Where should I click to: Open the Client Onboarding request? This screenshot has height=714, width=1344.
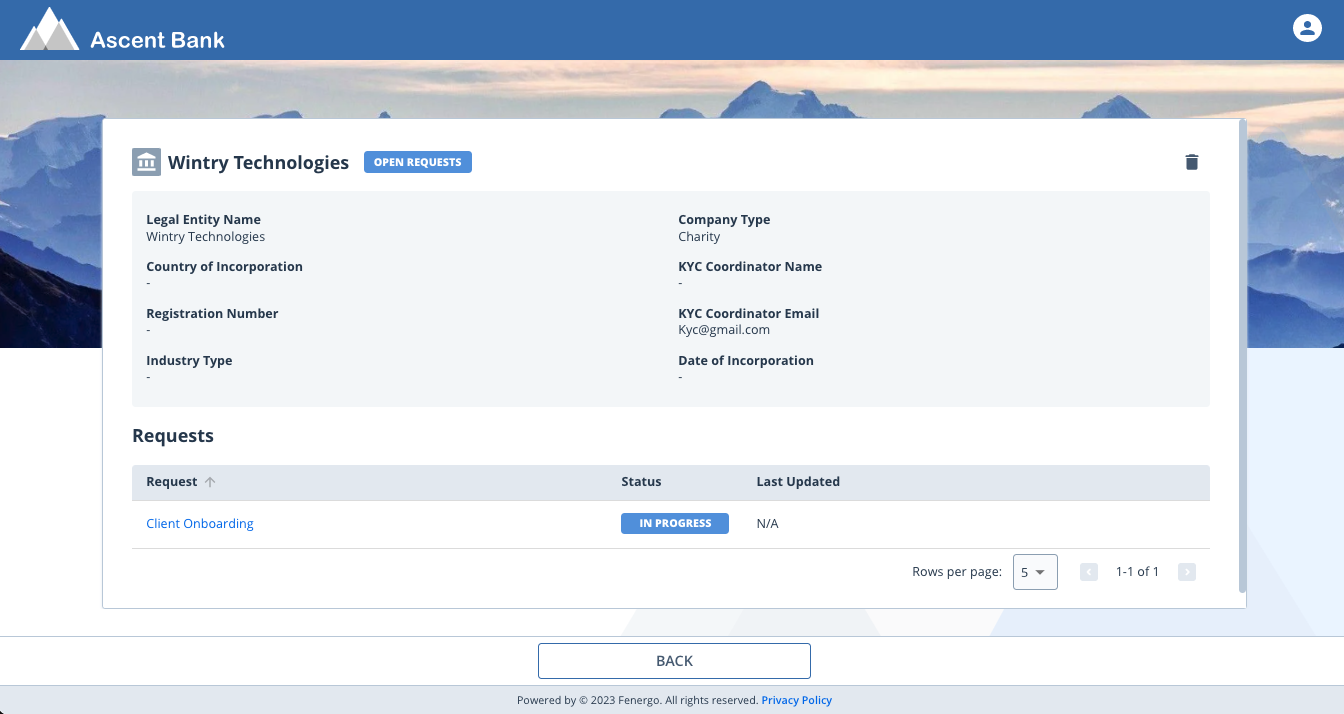(199, 522)
